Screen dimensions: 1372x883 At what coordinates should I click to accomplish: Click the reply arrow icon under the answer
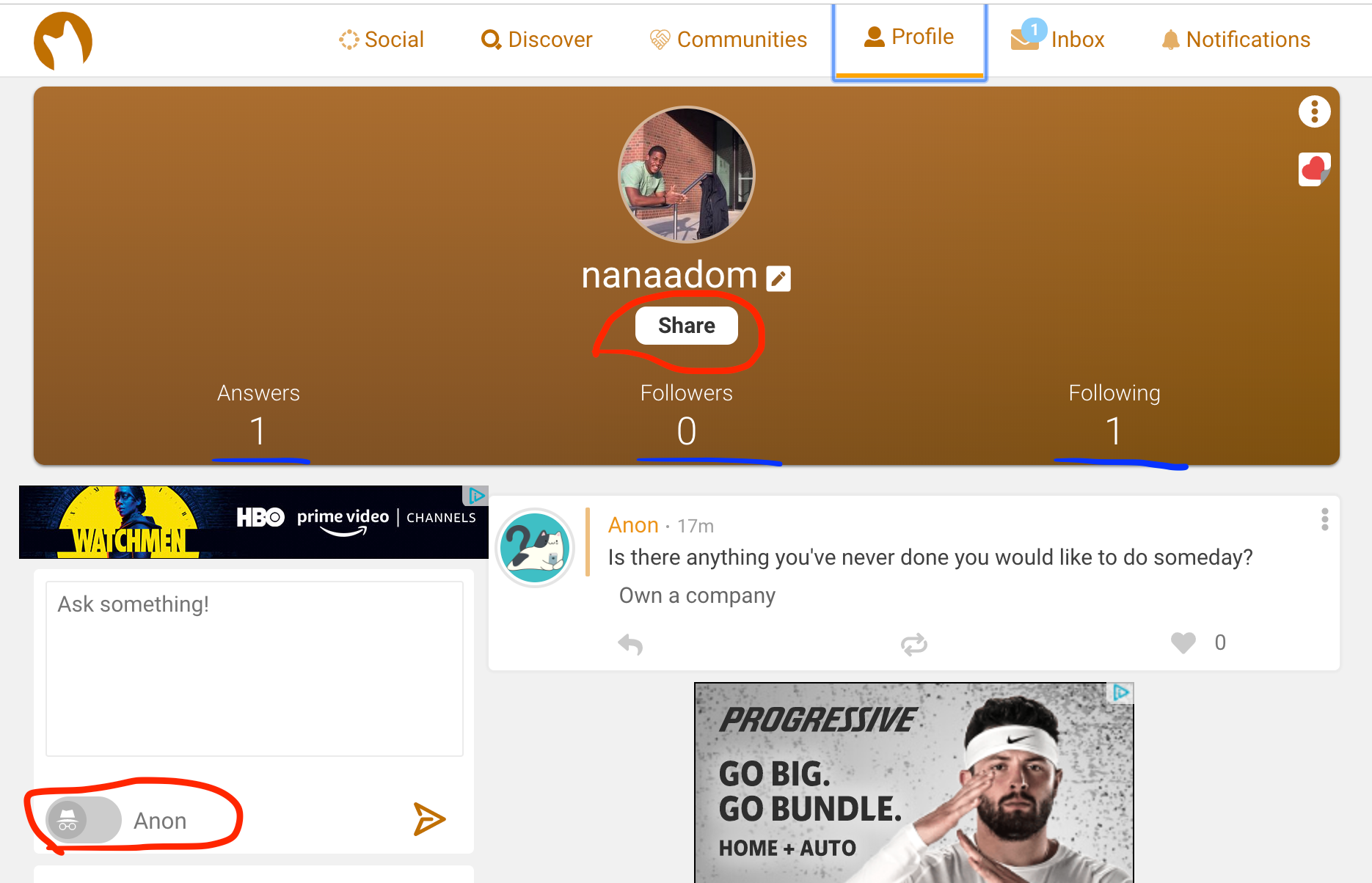(x=630, y=644)
